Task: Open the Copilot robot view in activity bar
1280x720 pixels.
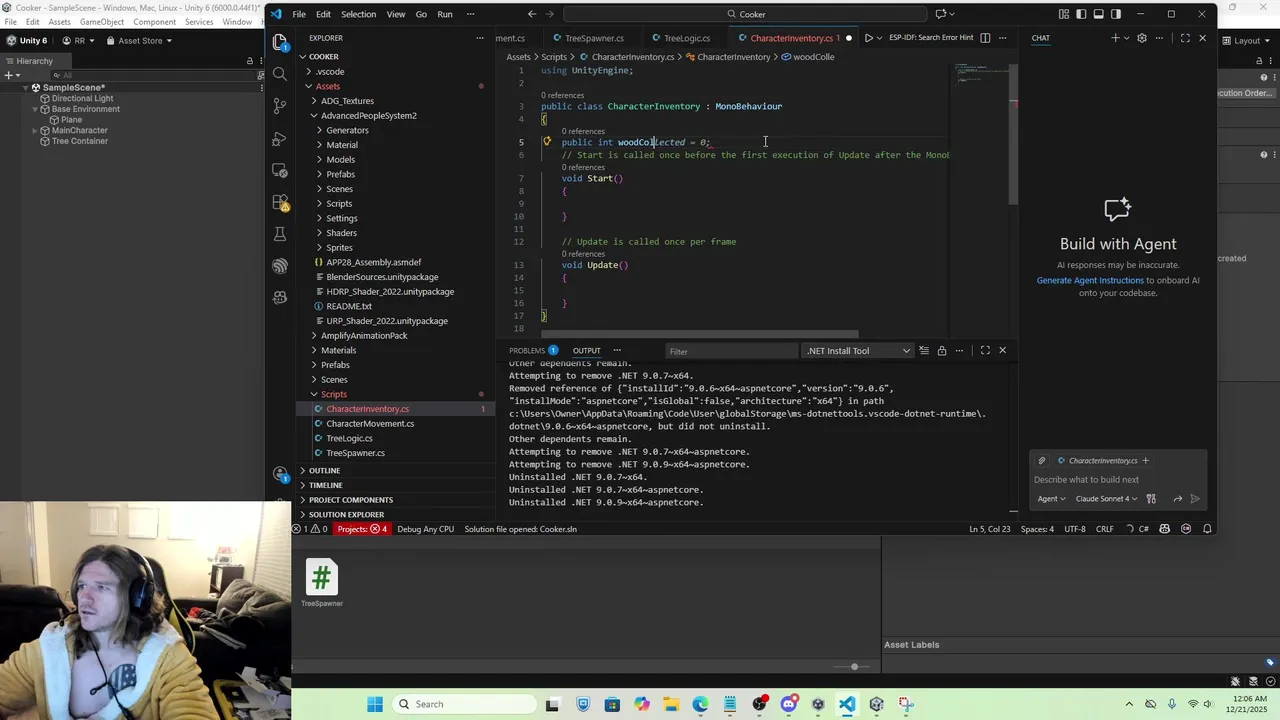Action: (x=280, y=298)
